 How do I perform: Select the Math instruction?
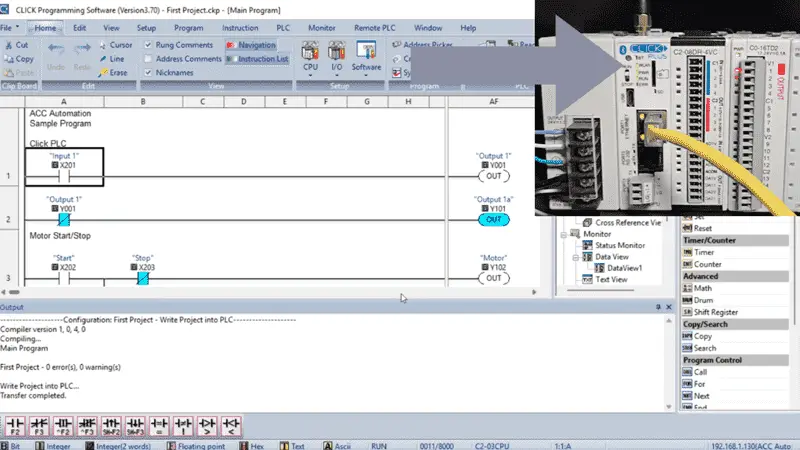pos(697,288)
